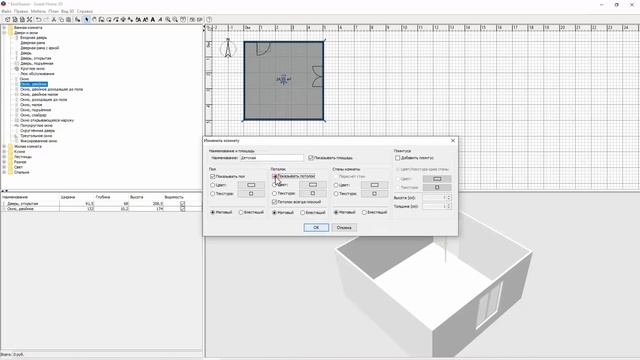Click the Decrease text size icon
640x360 pixels.
[x=144, y=19]
